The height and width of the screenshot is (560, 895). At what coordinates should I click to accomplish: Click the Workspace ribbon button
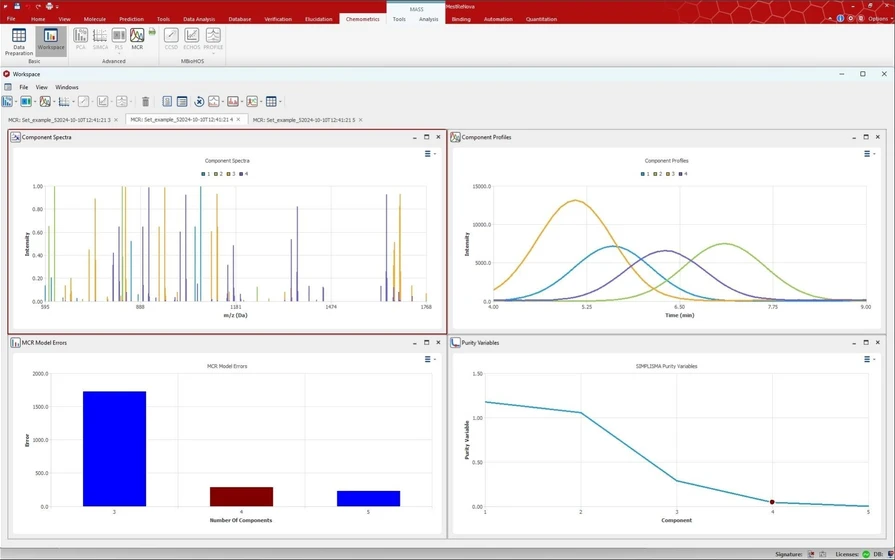click(51, 40)
